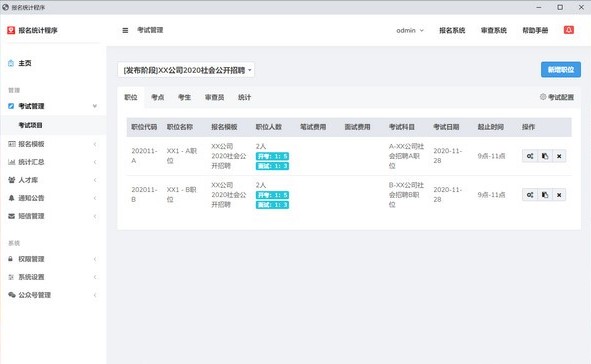This screenshot has height=364, width=591.
Task: Switch to the 考点 tab
Action: coord(158,97)
